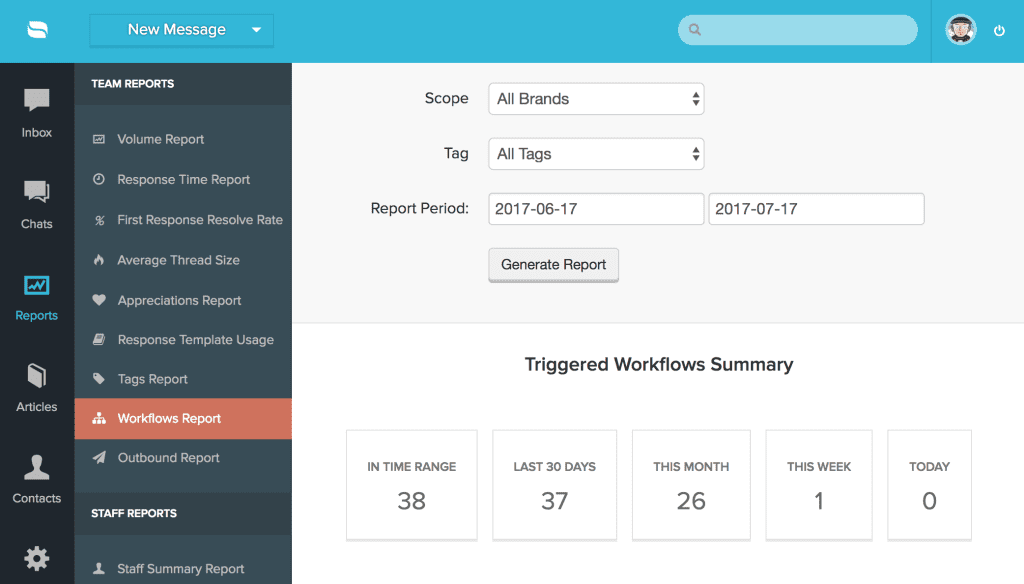Expand the New Message dropdown arrow
This screenshot has height=584, width=1024.
tap(257, 30)
